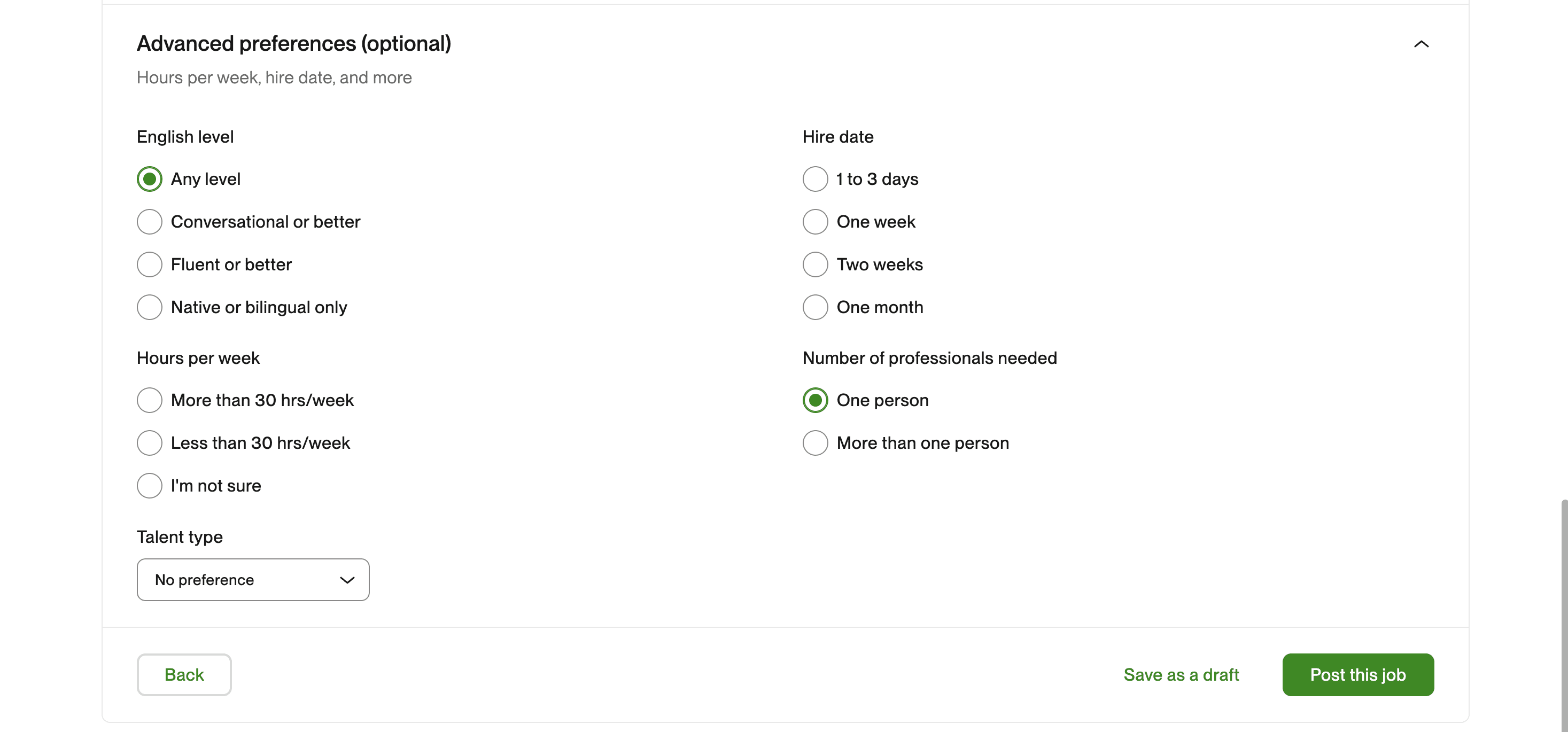Click the Talent type dropdown arrow
The image size is (1568, 732).
(x=348, y=580)
